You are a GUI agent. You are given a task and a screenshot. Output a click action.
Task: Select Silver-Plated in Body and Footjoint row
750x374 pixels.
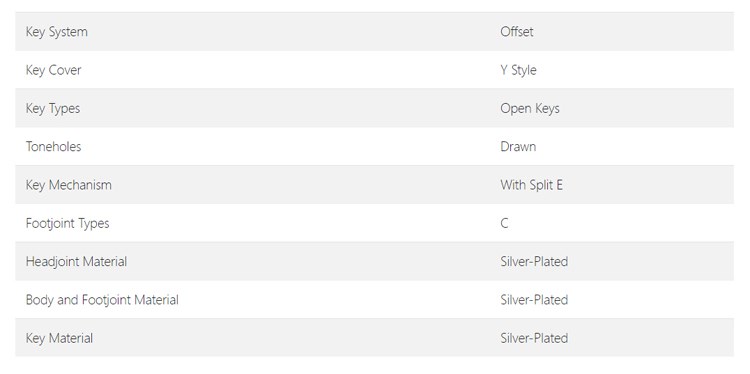point(534,300)
